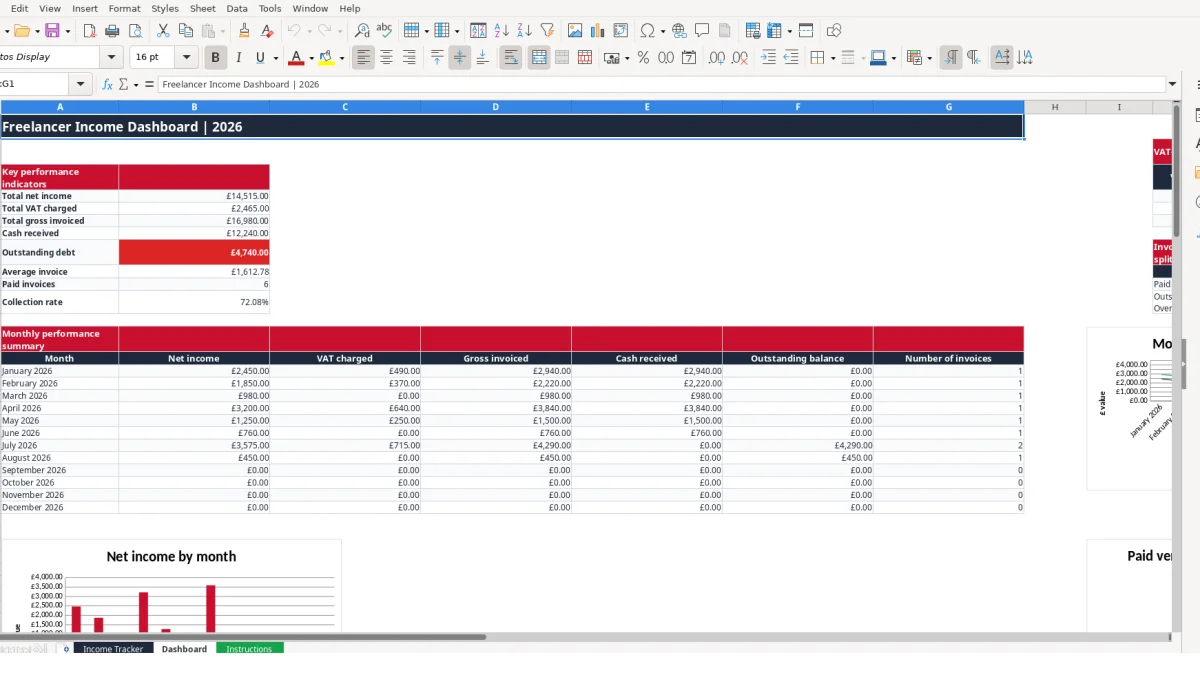This screenshot has height=675, width=1200.
Task: Apply the yellow highlighting color swatch
Action: click(x=327, y=58)
